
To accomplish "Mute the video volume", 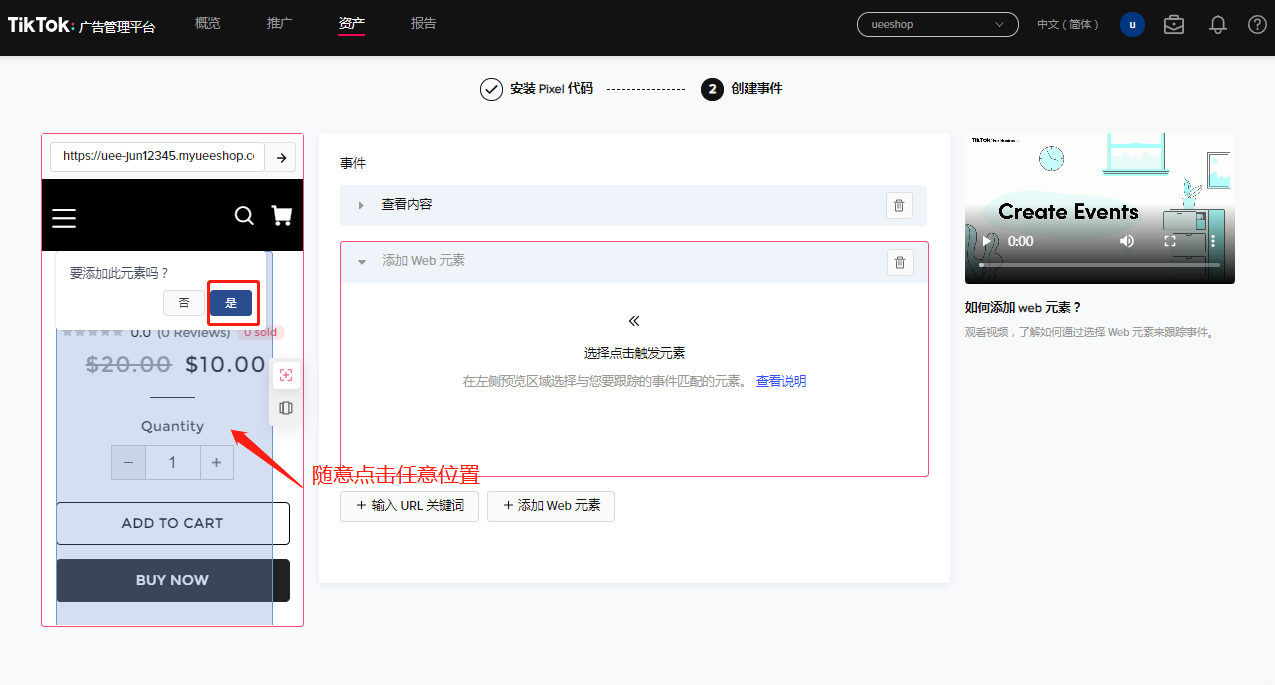I will [1127, 241].
